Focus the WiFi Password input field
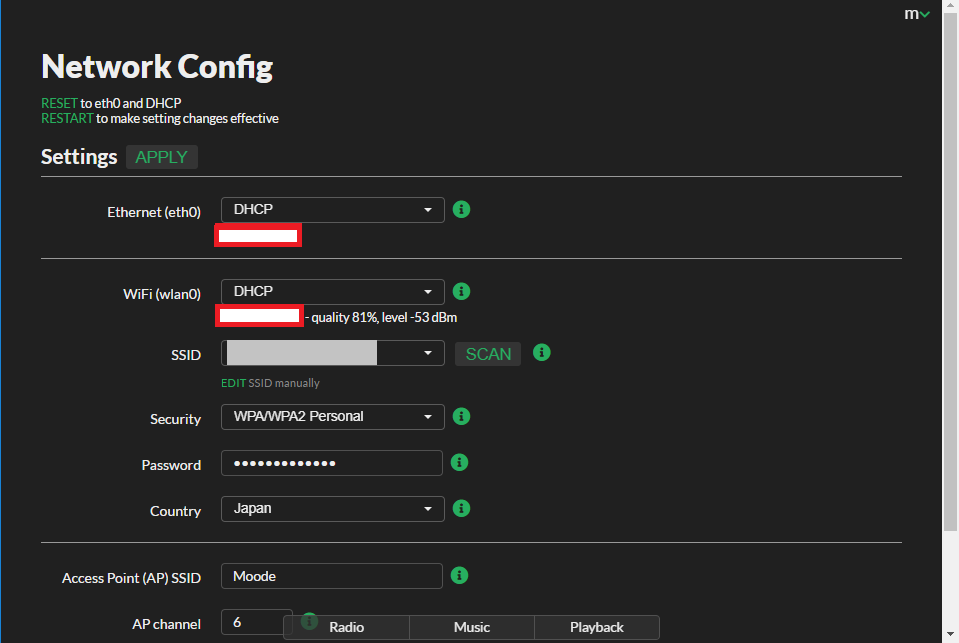The width and height of the screenshot is (959, 643). coord(331,463)
